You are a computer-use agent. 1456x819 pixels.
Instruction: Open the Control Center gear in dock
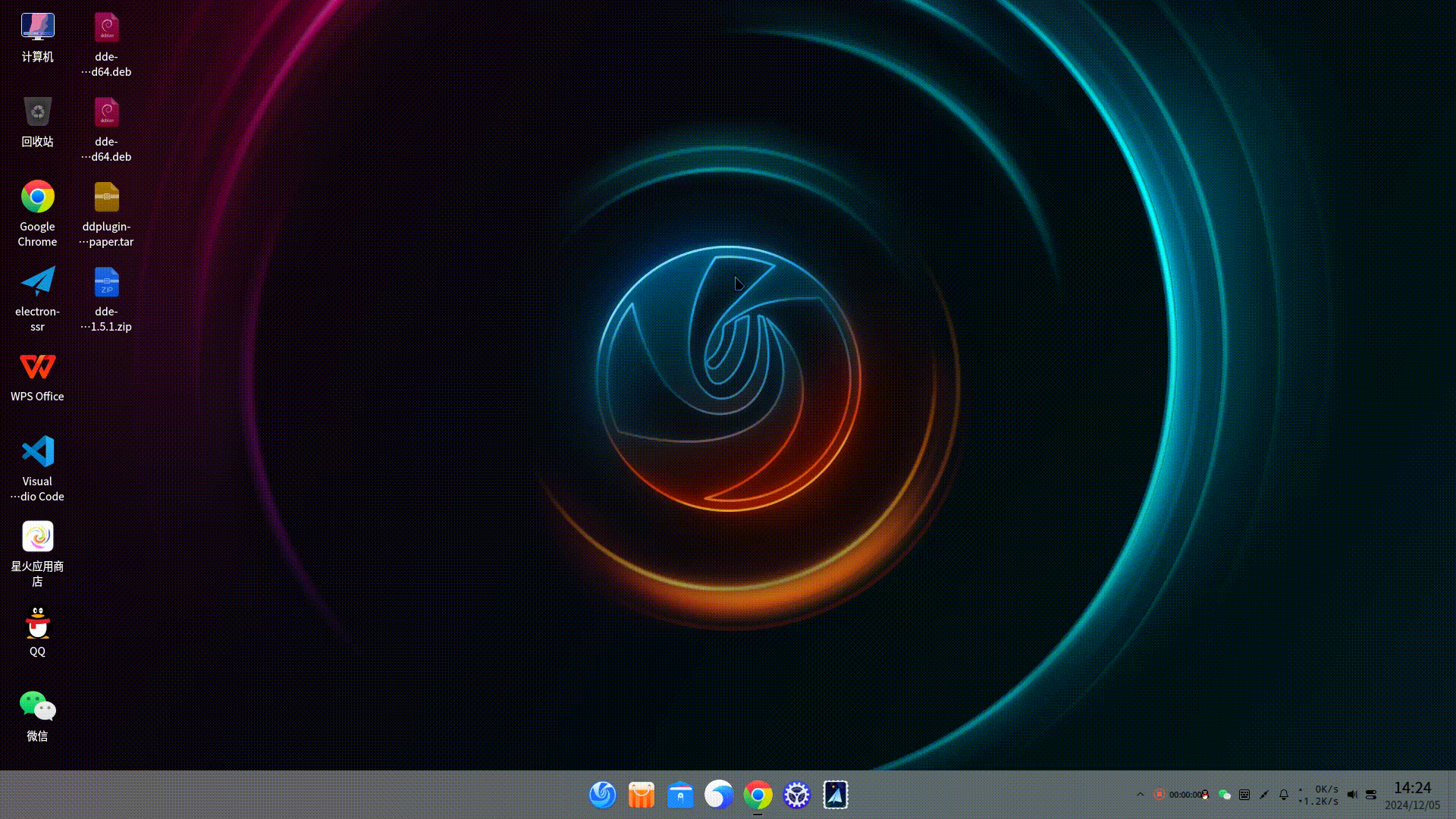tap(796, 795)
